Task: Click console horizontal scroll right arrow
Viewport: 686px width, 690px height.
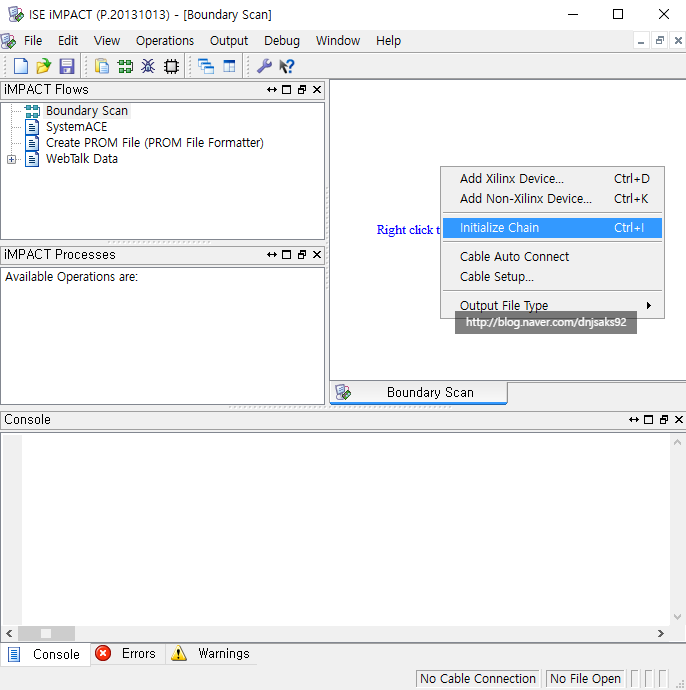Action: coord(660,634)
